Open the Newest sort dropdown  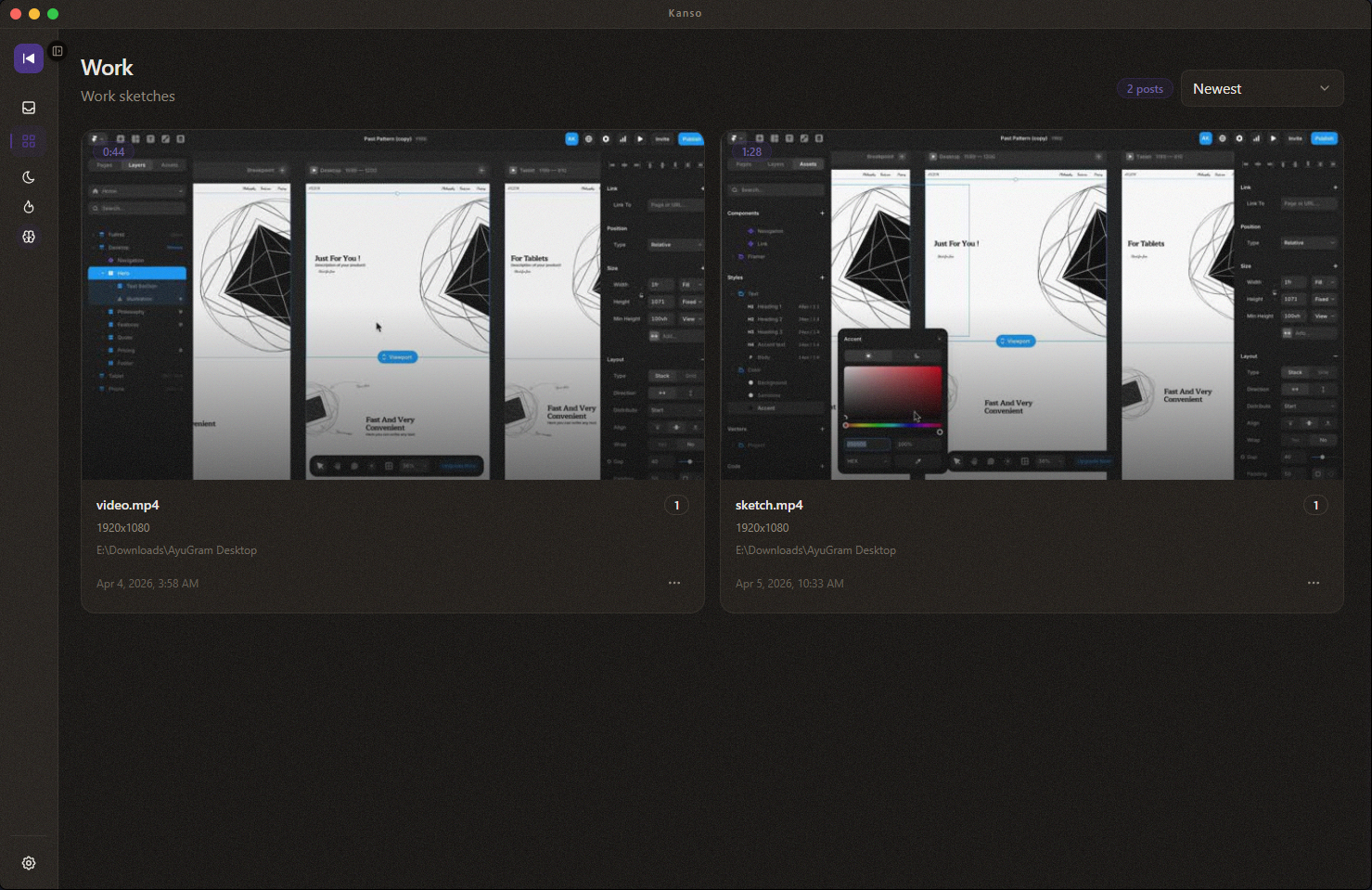(x=1262, y=88)
